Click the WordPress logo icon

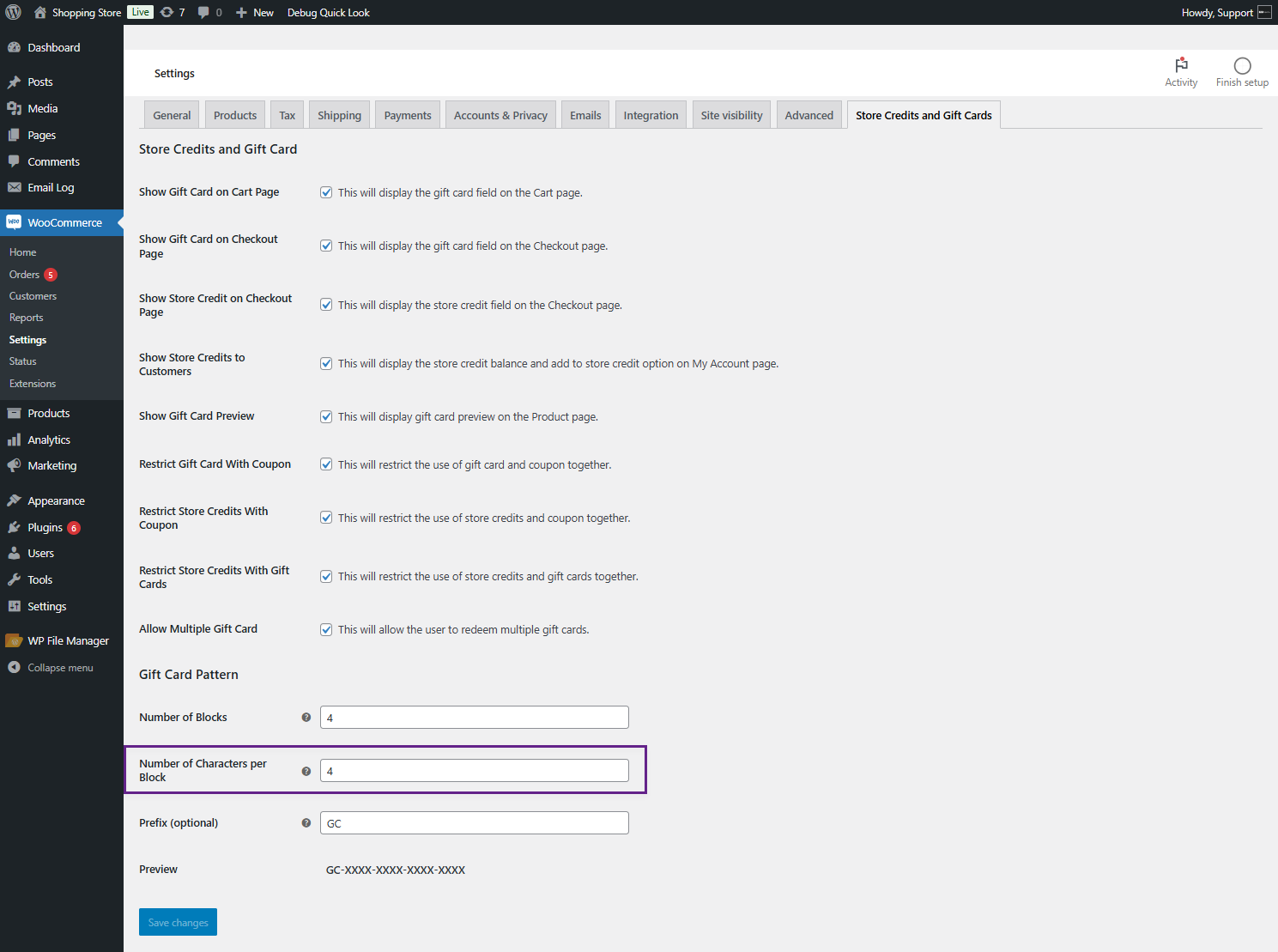13,12
